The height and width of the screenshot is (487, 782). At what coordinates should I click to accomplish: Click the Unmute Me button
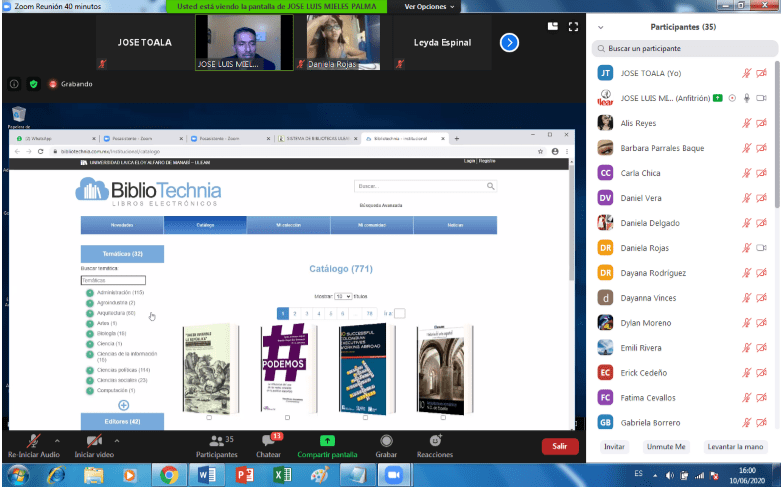[666, 447]
